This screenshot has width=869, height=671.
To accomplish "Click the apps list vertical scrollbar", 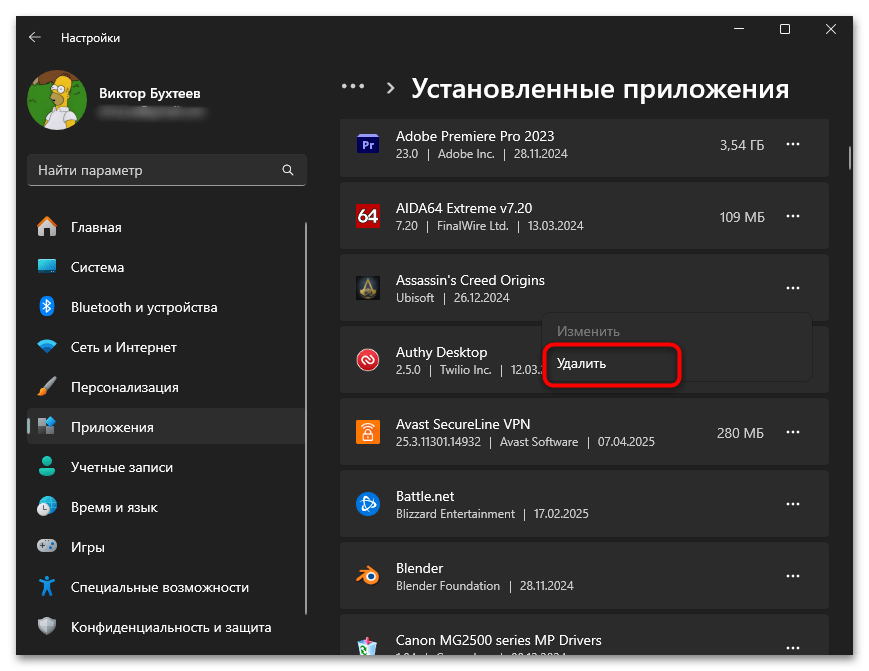I will click(x=849, y=157).
